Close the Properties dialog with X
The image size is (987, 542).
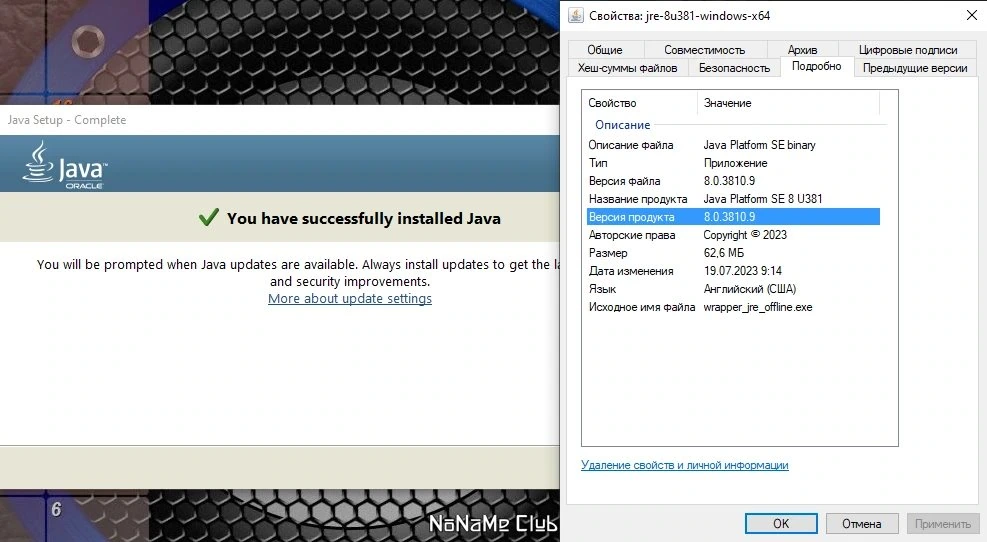[x=971, y=15]
